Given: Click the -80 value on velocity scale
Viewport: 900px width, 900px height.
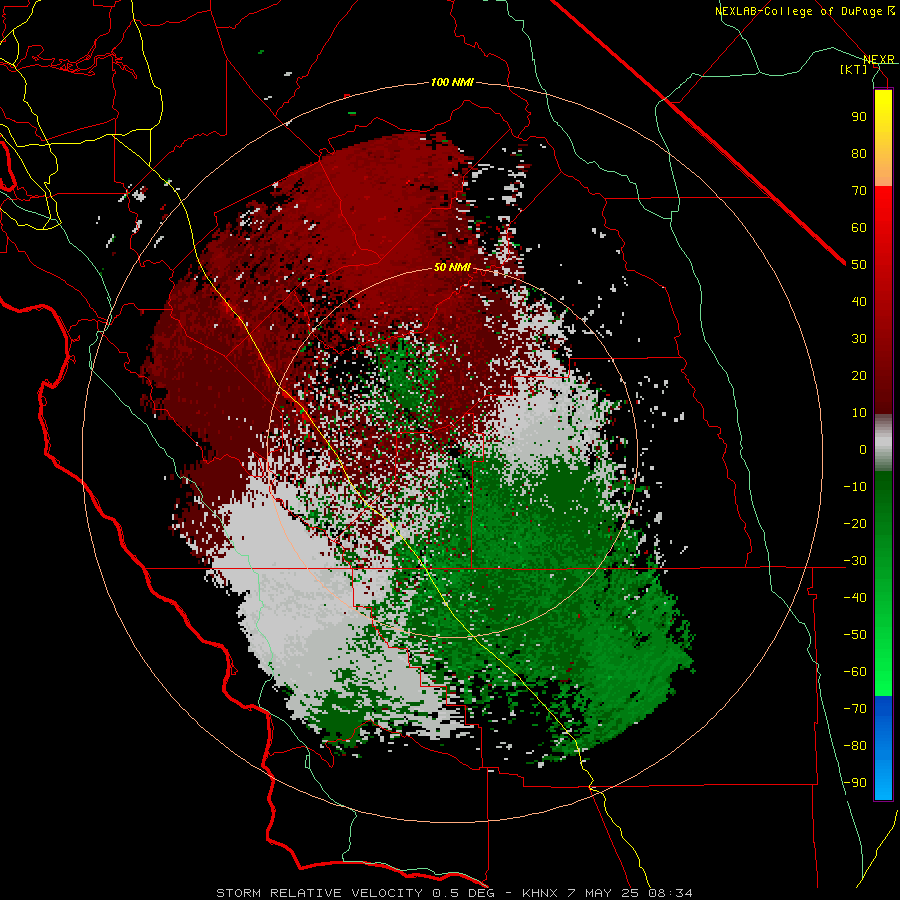Looking at the screenshot, I should tap(855, 746).
